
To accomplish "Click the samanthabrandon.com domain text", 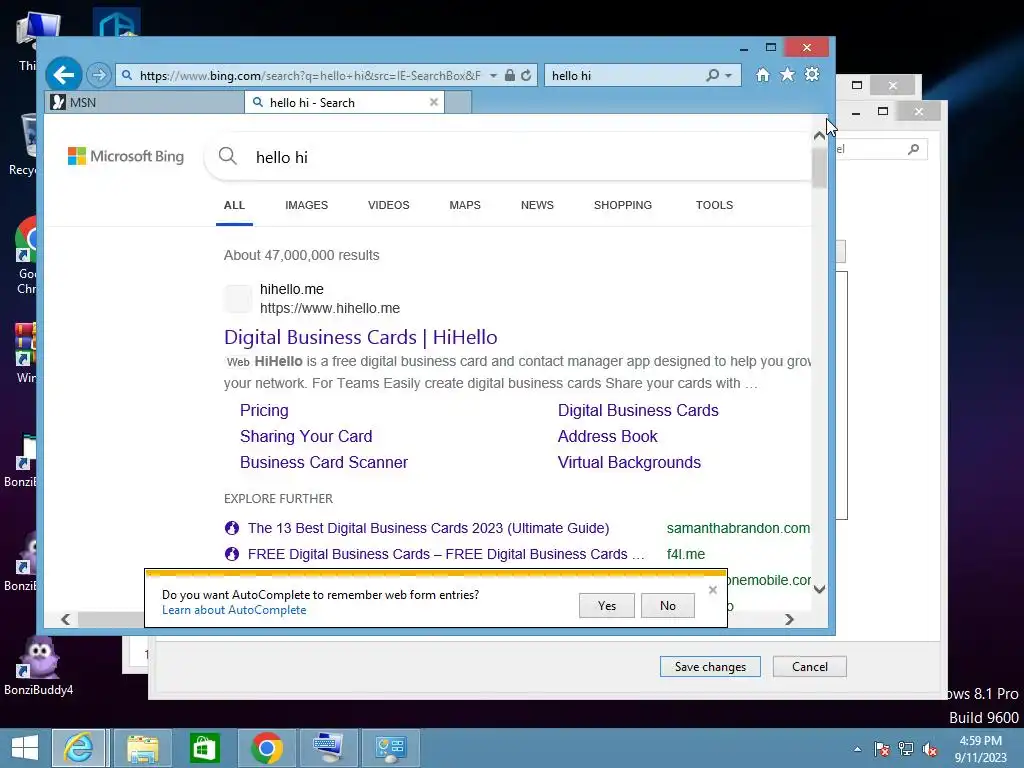I will click(x=738, y=528).
